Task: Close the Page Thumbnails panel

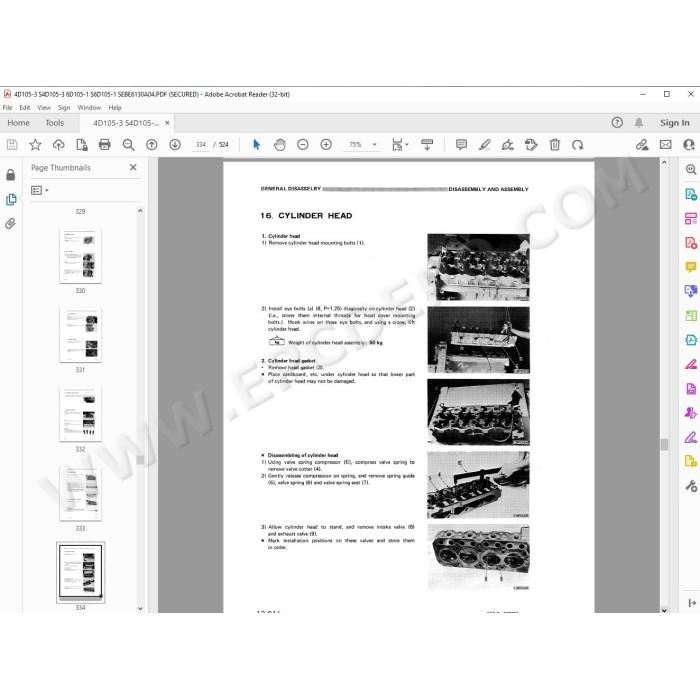Action: [133, 167]
